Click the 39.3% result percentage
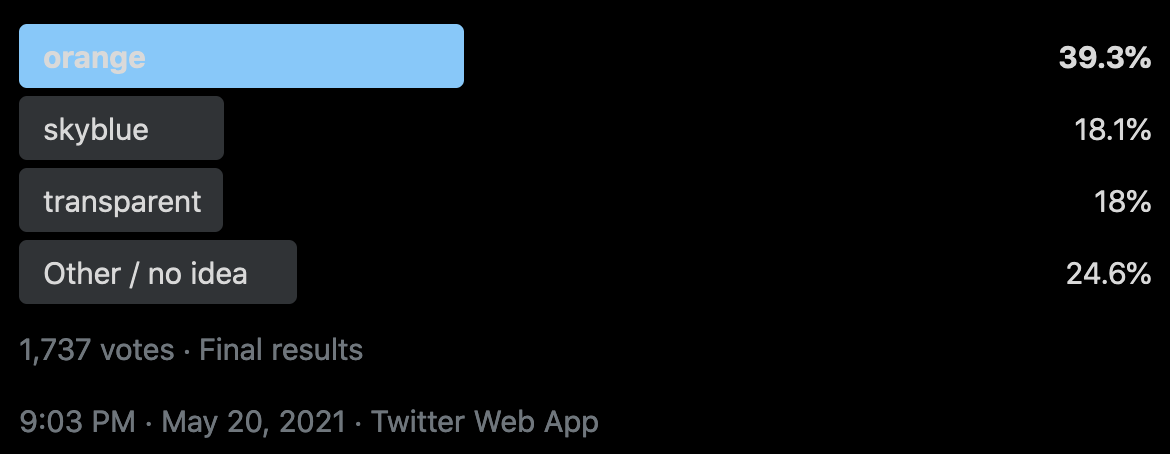 coord(1105,58)
